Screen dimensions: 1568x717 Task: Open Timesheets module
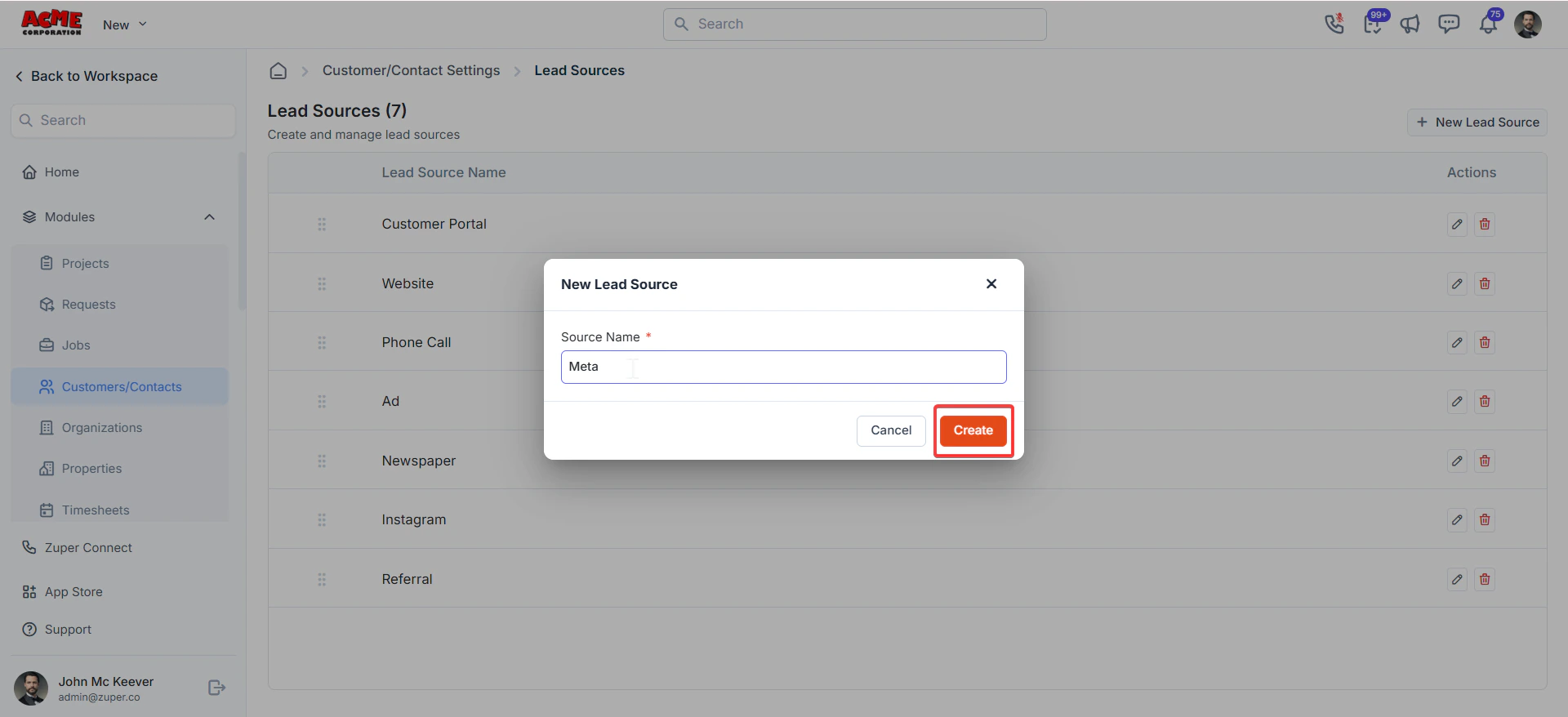[x=95, y=510]
